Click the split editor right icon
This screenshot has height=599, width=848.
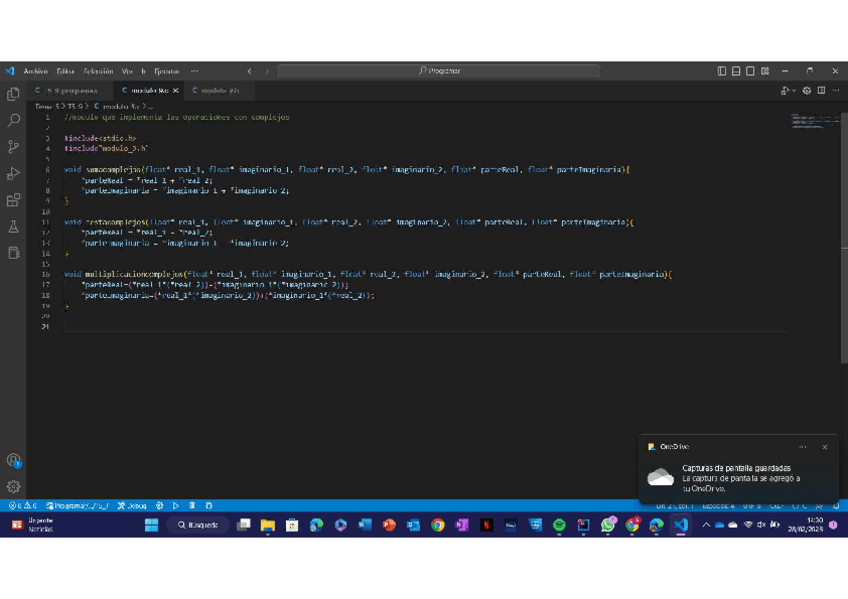point(821,90)
